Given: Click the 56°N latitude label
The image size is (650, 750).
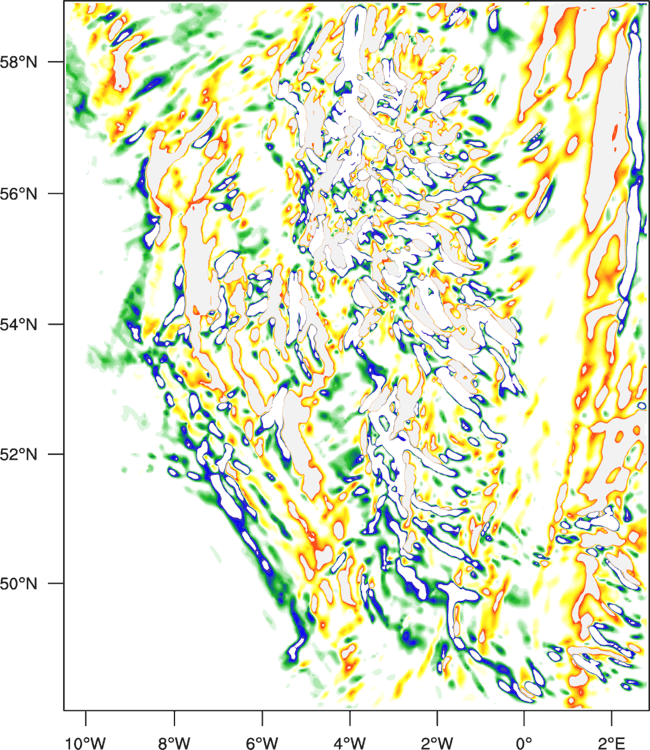Looking at the screenshot, I should 18,194.
